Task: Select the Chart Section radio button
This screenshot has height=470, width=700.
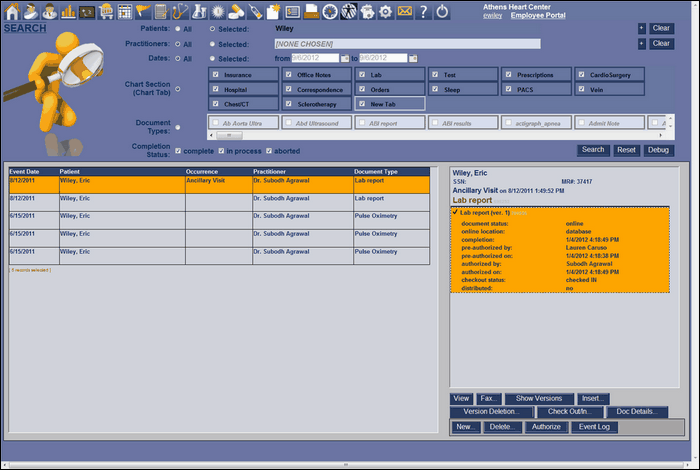Action: [x=178, y=89]
